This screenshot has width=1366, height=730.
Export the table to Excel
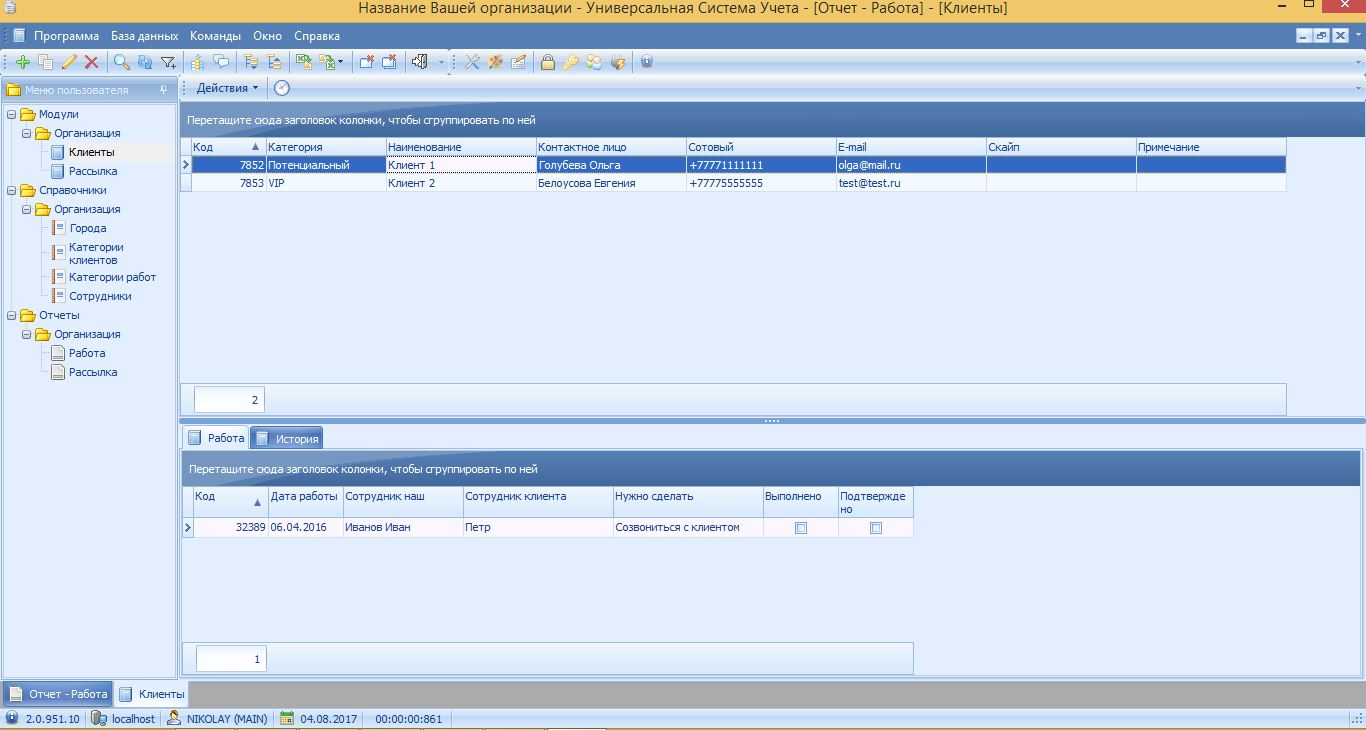pos(303,62)
